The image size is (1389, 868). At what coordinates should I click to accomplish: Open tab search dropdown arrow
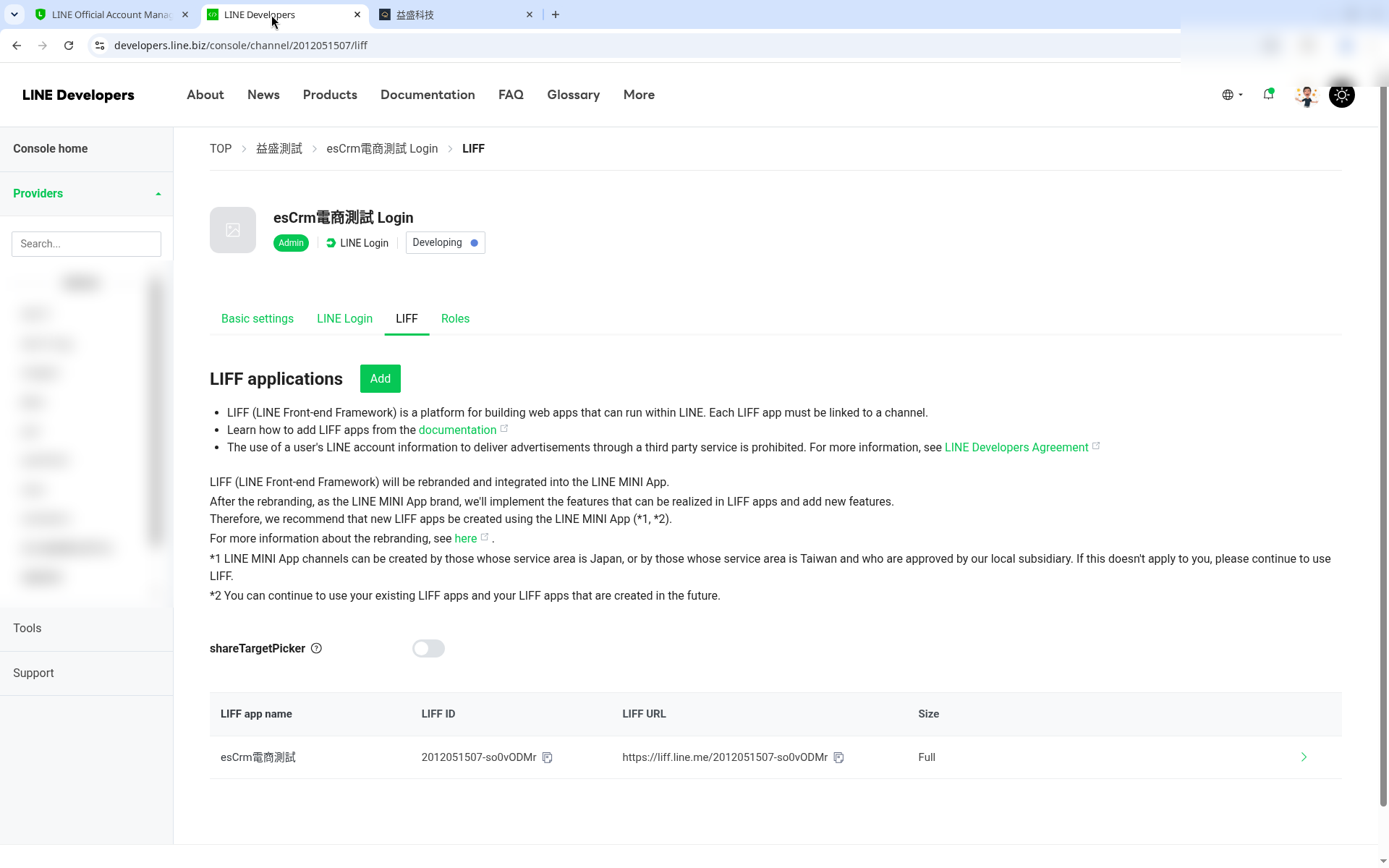pyautogui.click(x=14, y=14)
